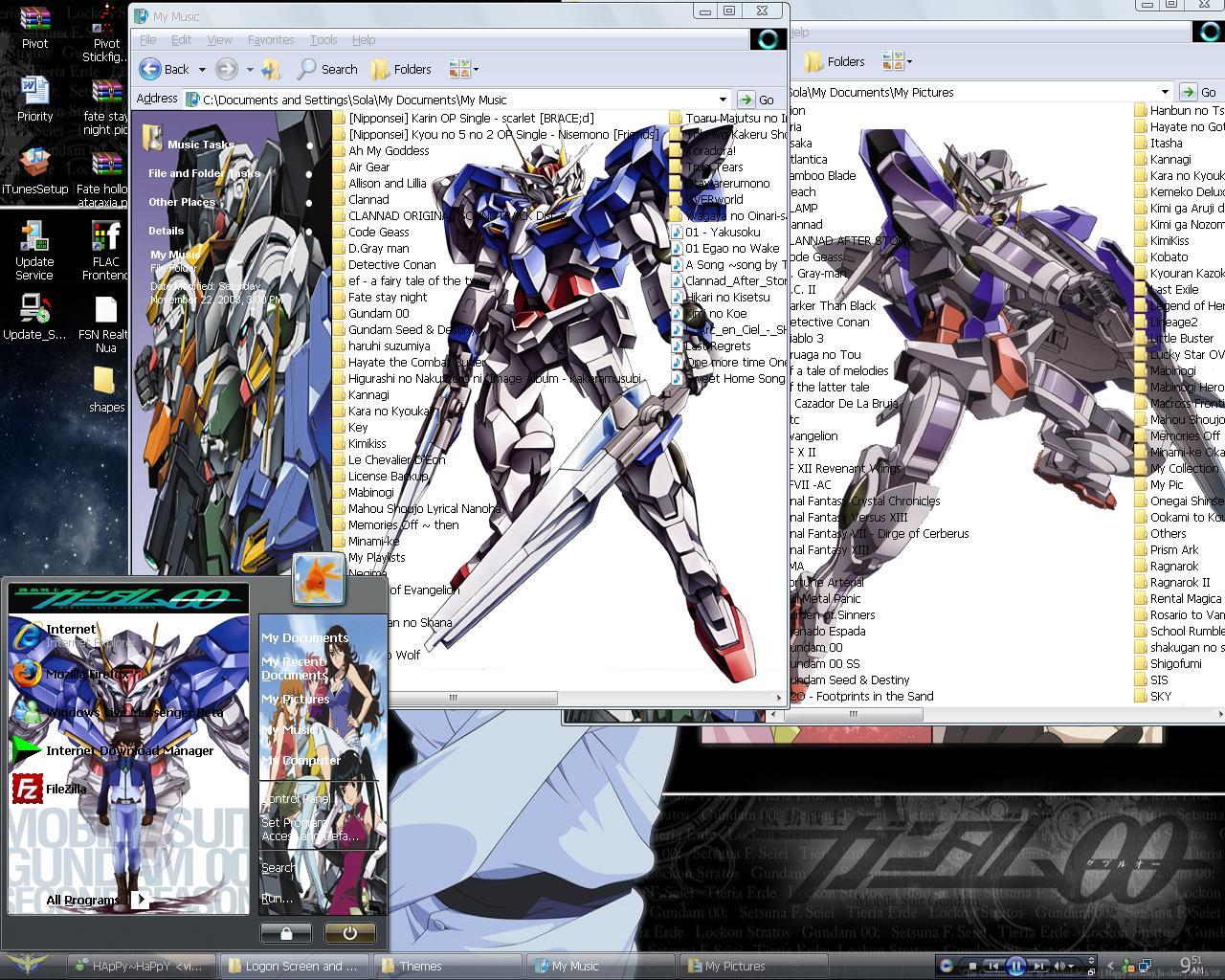Open the Messenger icon in the system tray
Viewport: 1225px width, 980px height.
click(1128, 966)
